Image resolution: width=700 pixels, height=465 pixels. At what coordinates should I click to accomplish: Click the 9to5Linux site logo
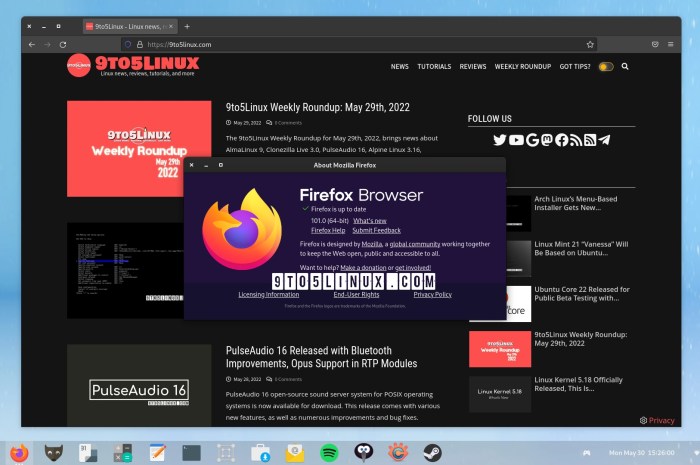tap(133, 66)
